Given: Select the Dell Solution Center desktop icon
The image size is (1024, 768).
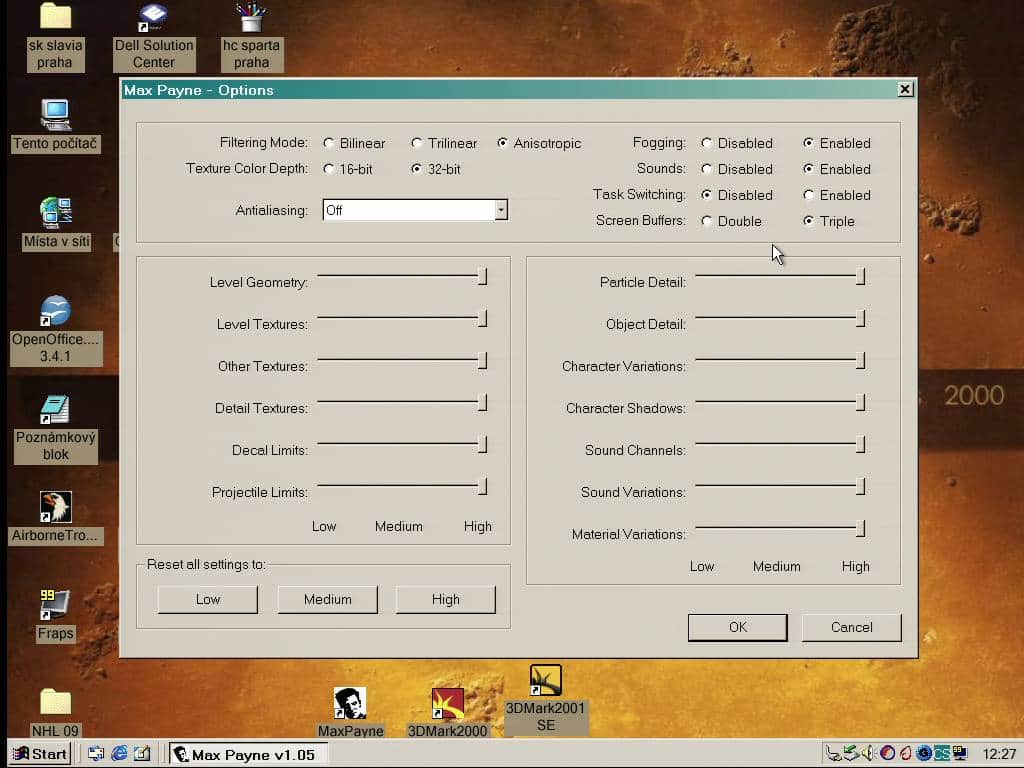Looking at the screenshot, I should pos(153,18).
